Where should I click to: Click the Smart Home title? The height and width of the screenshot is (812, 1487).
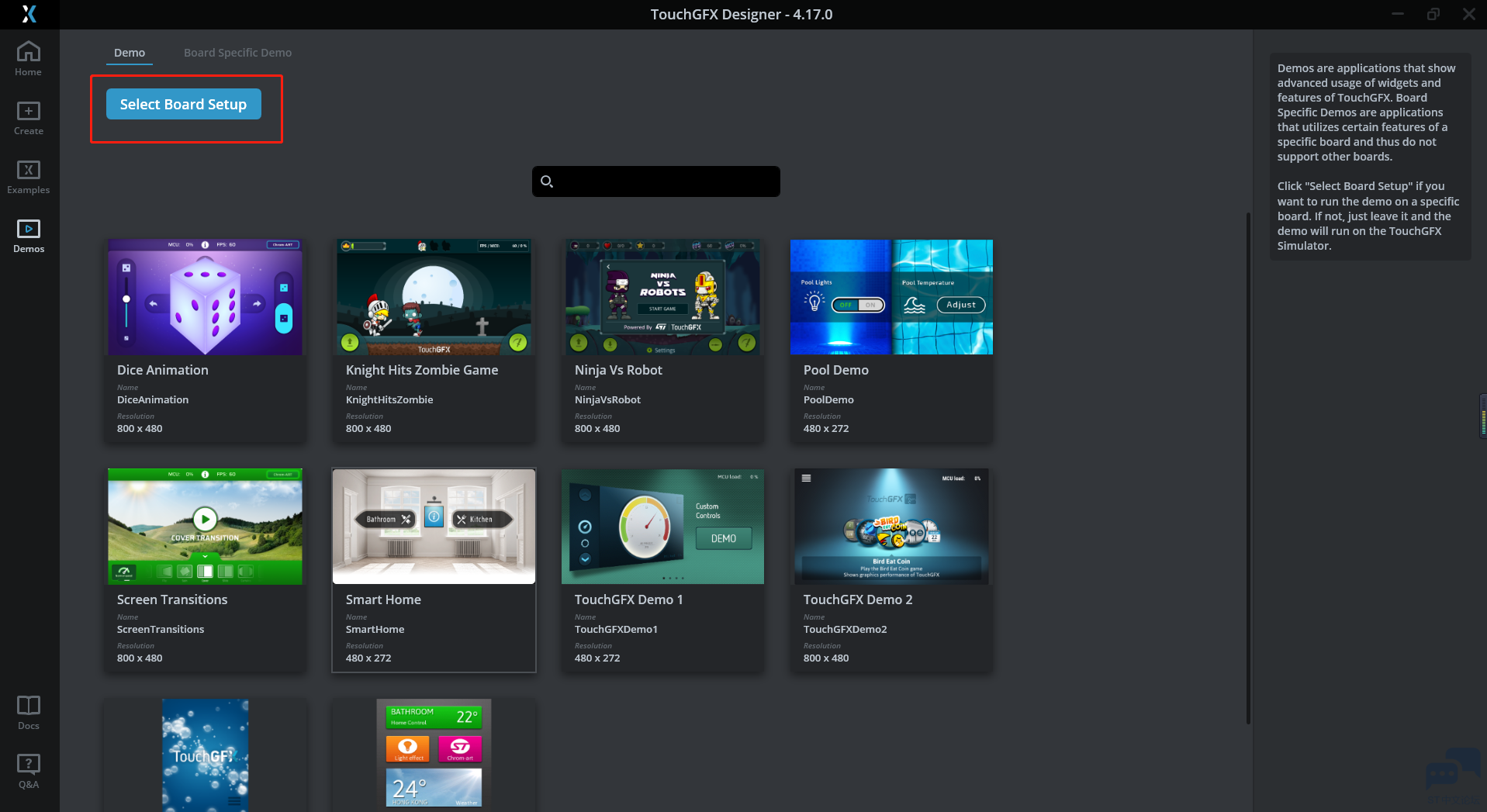(x=383, y=599)
